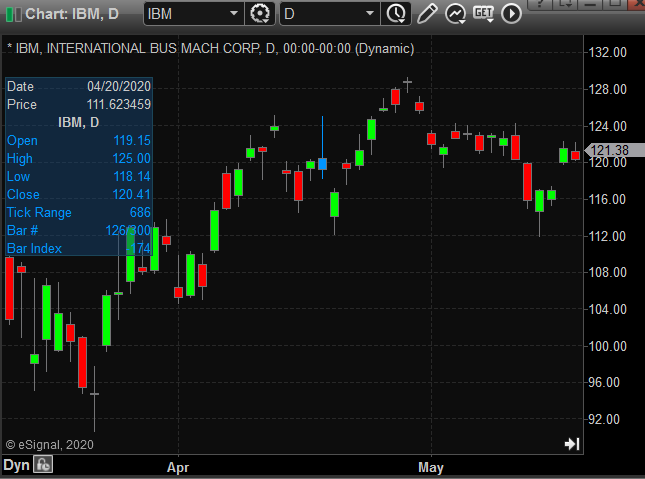Click the 'Bar #' row label
This screenshot has height=479, width=645.
click(22, 230)
